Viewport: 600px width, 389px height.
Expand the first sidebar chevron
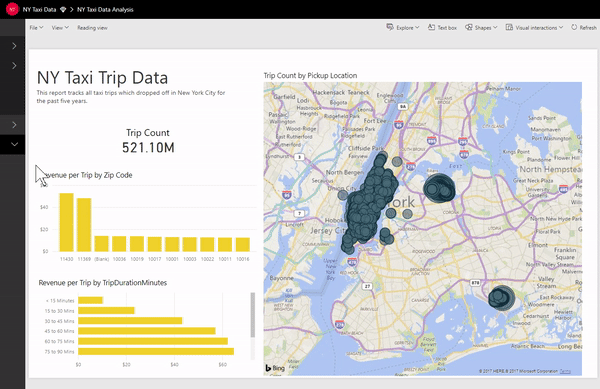14,46
